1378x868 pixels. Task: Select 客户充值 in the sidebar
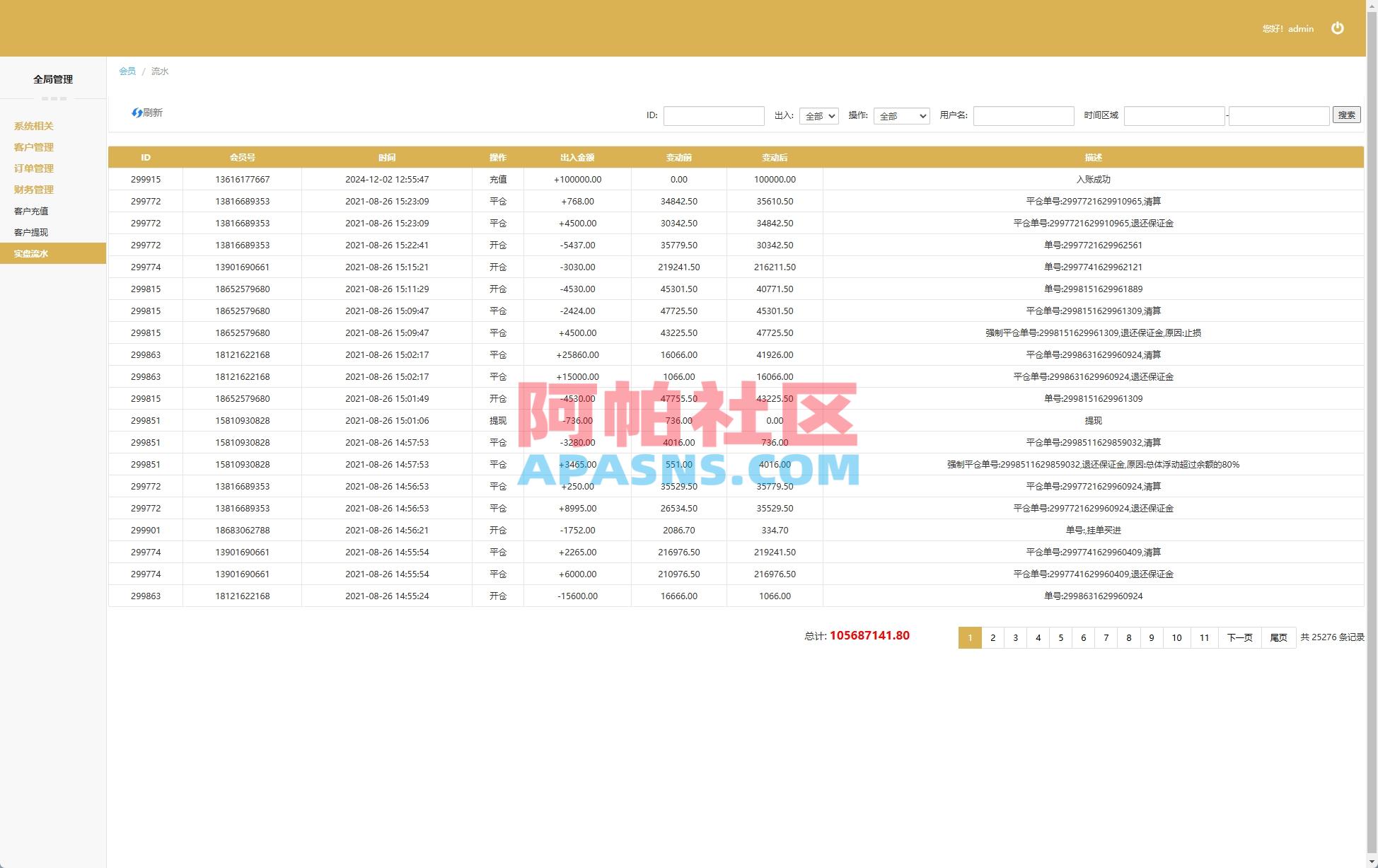(x=30, y=211)
